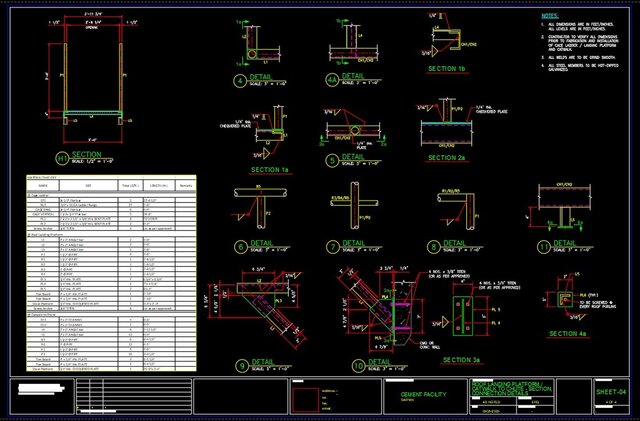Select the SECTION 1b title text

click(447, 68)
